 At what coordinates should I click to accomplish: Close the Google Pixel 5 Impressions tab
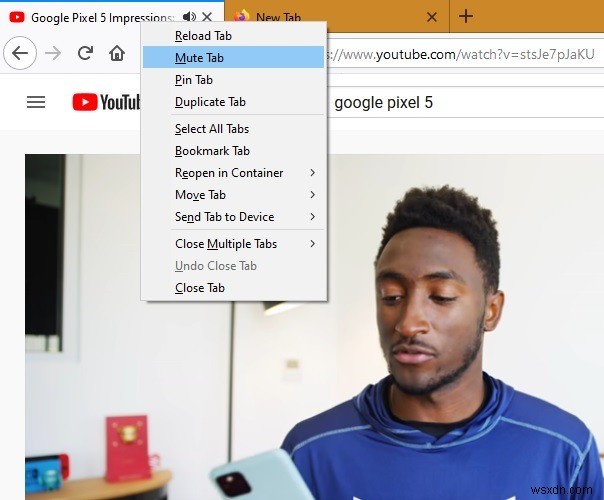(x=207, y=17)
